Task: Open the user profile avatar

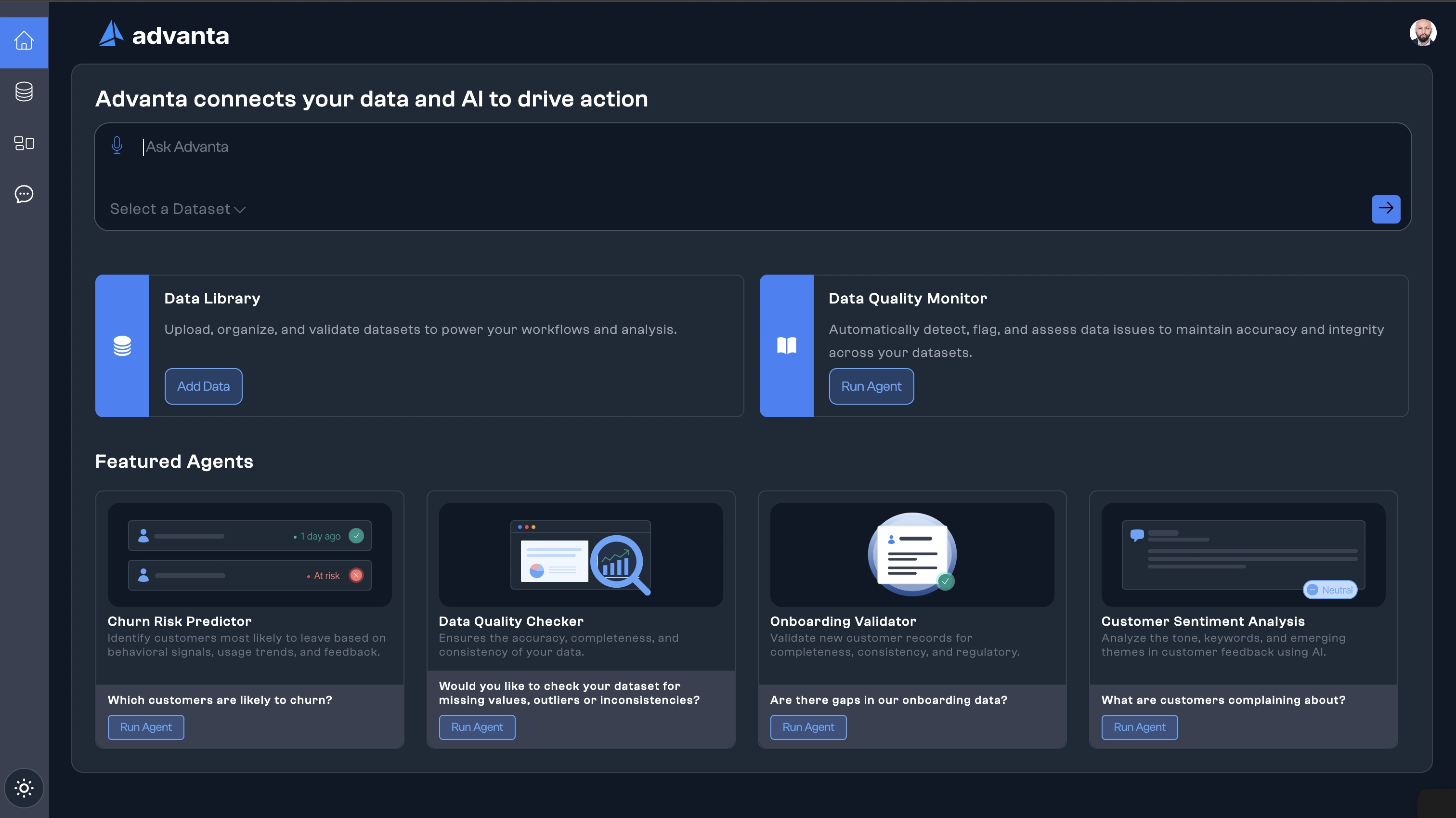Action: coord(1422,33)
